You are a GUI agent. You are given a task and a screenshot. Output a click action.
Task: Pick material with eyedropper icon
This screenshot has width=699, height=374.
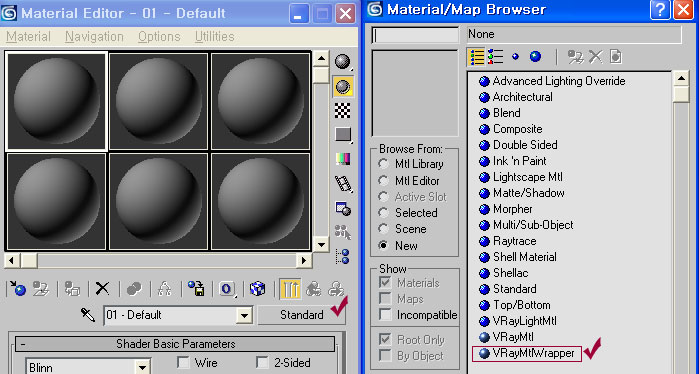(88, 315)
